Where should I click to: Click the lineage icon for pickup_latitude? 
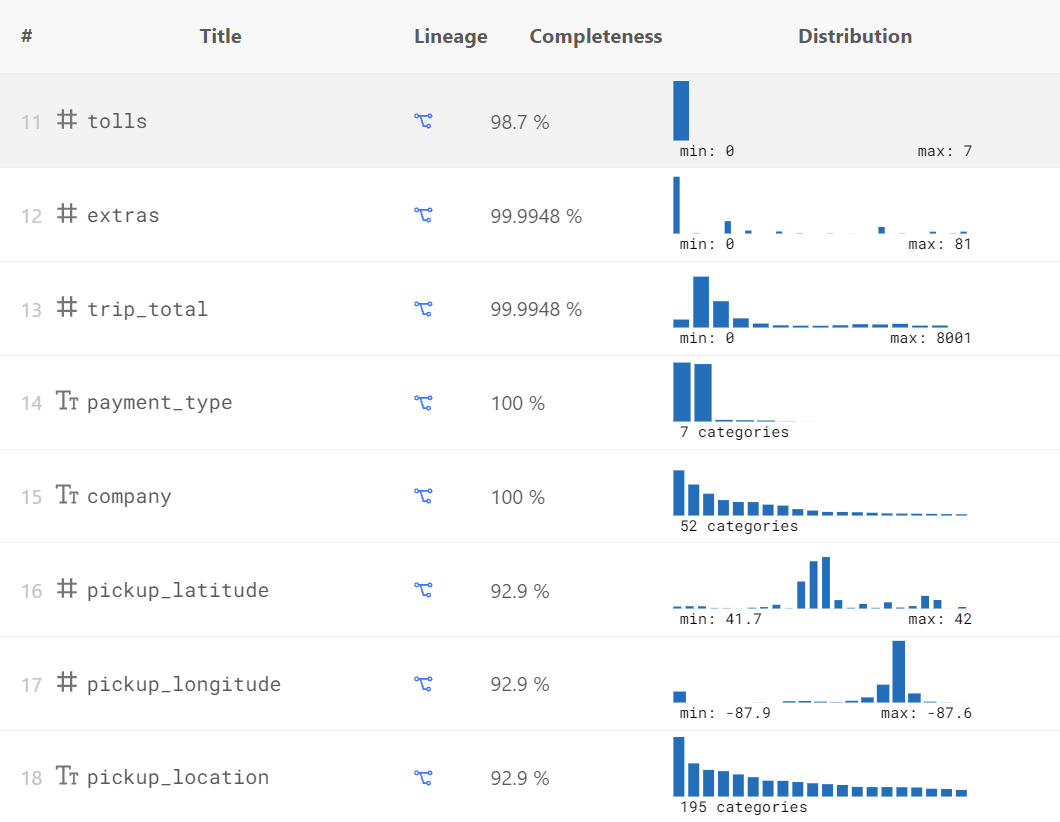pos(423,590)
